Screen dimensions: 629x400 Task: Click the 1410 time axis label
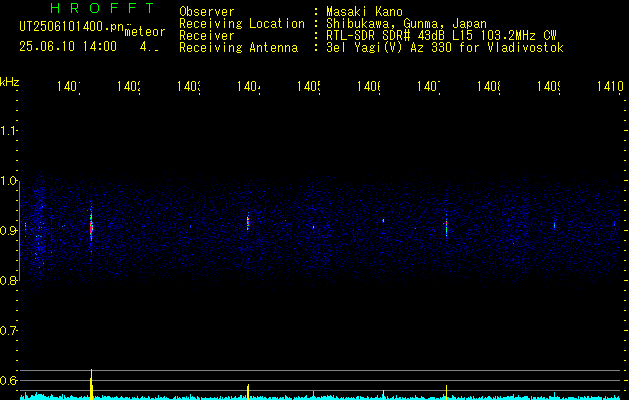(x=610, y=87)
